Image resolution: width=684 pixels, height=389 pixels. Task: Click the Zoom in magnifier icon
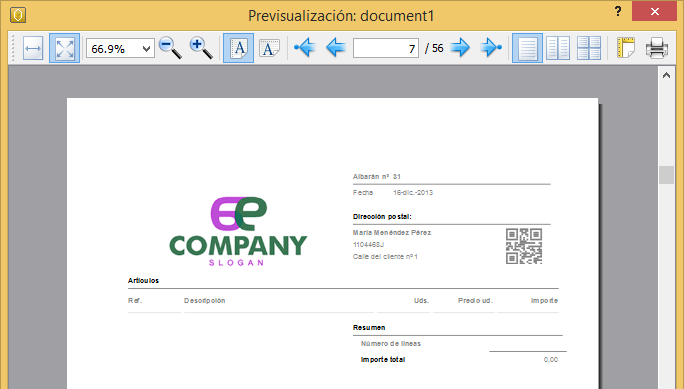[x=201, y=48]
